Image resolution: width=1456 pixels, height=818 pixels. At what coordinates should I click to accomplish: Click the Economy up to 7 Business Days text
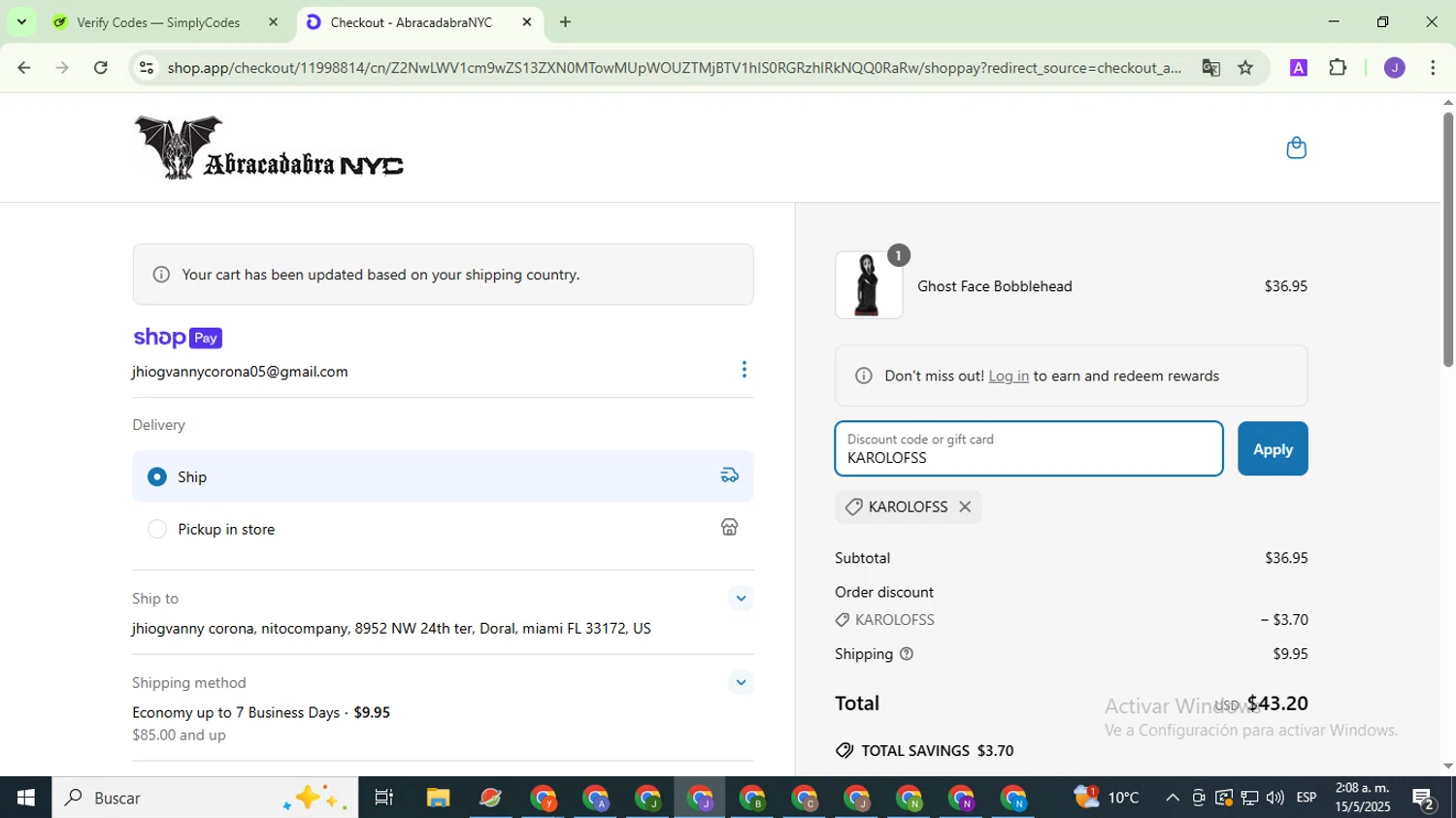click(x=236, y=712)
